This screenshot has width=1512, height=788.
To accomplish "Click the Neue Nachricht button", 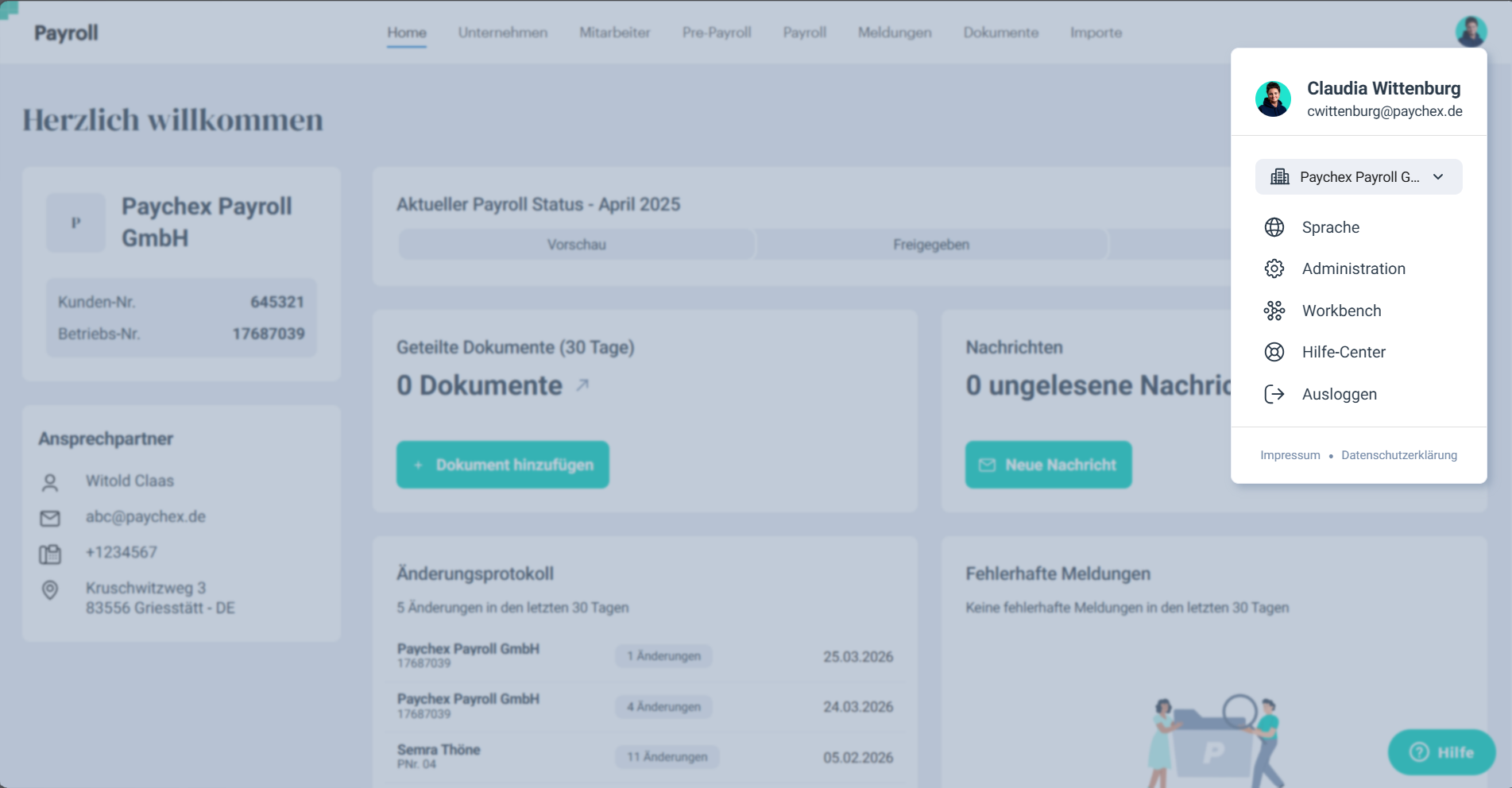I will click(x=1048, y=465).
